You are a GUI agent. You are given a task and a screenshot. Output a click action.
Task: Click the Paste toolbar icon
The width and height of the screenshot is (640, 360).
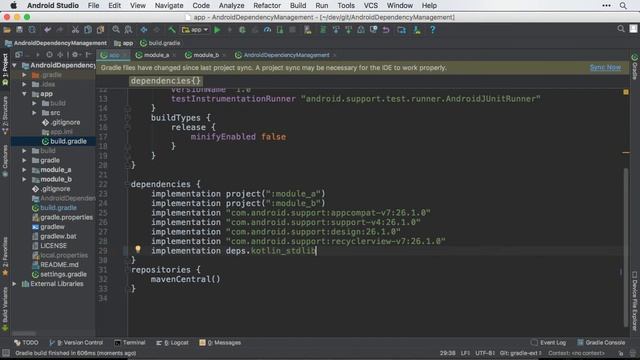[x=100, y=30]
